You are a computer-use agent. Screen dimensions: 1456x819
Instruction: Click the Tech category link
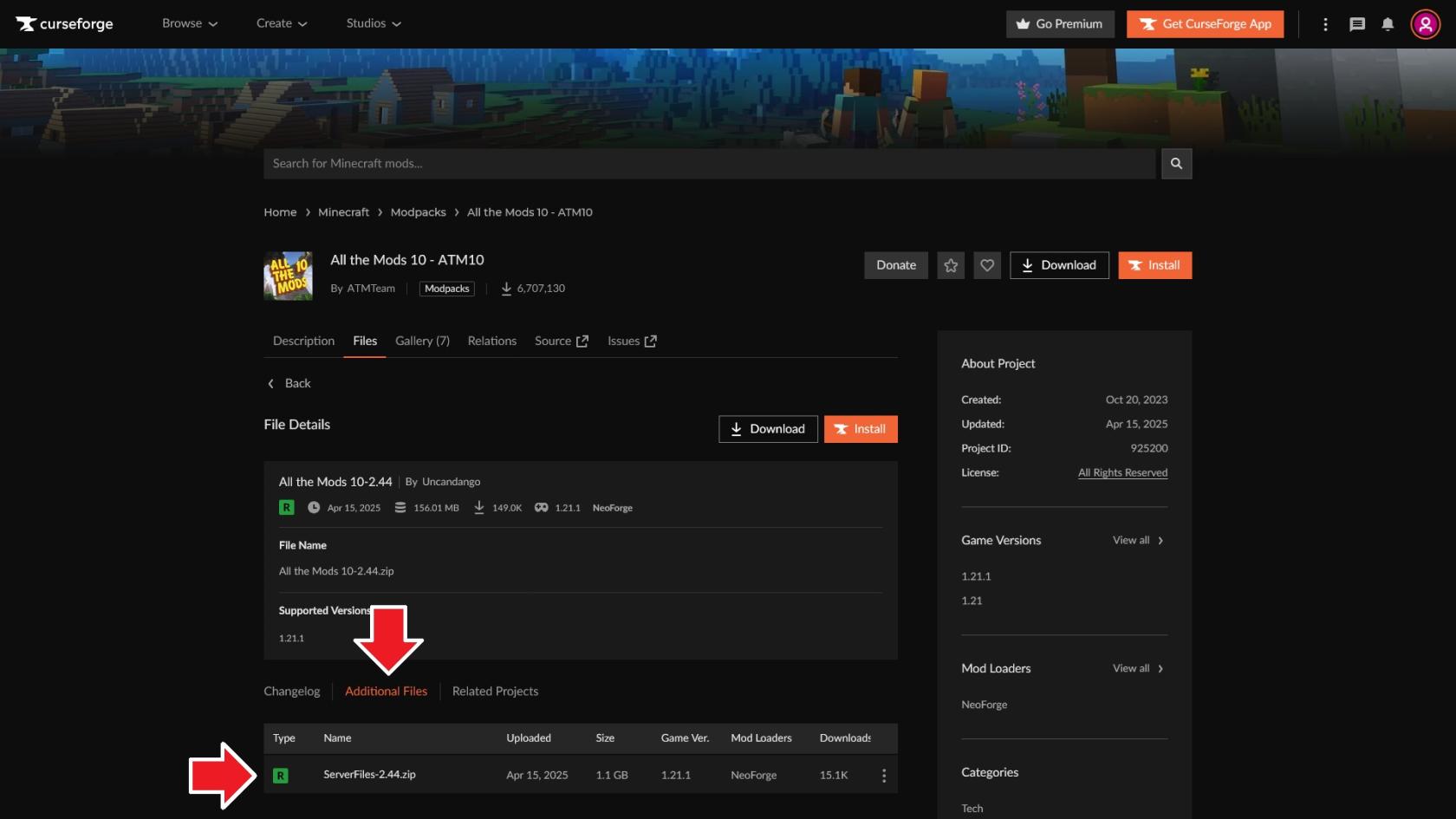coord(972,809)
